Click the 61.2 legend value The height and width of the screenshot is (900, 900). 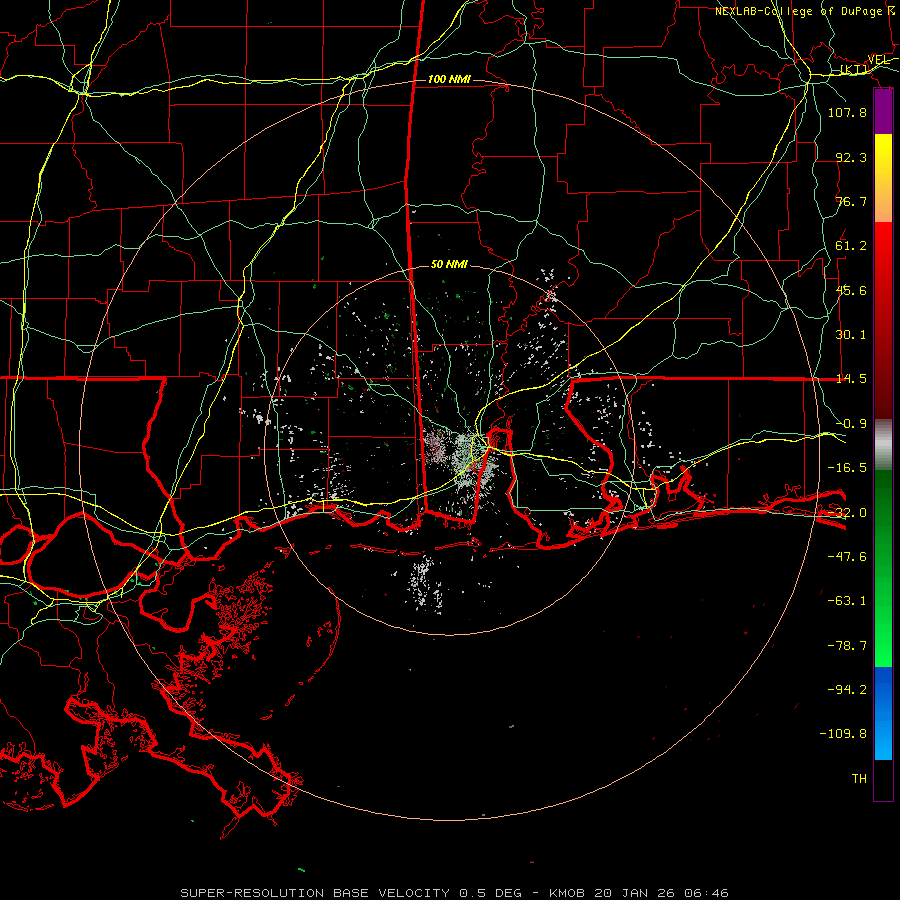tap(851, 246)
